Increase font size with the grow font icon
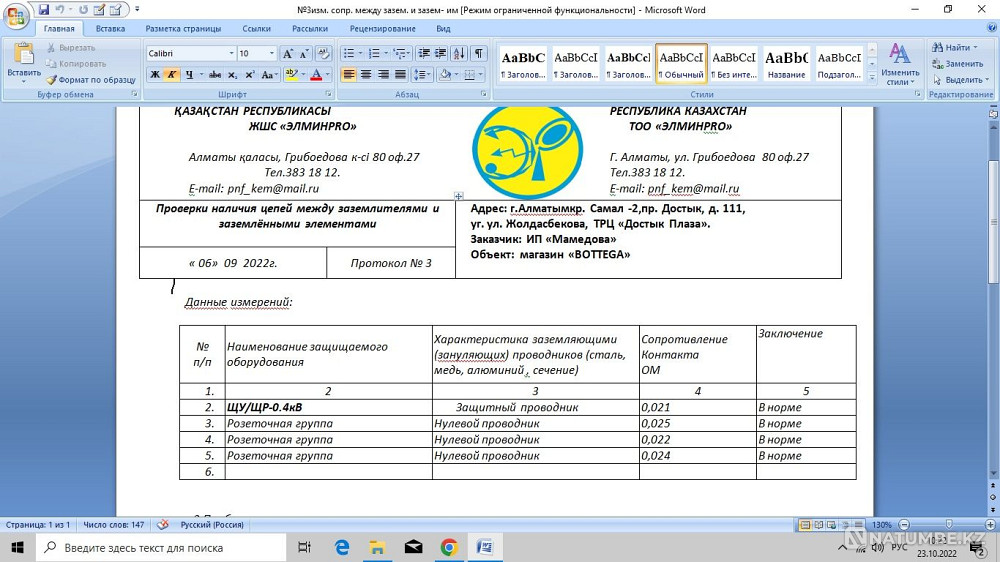1000x562 pixels. click(x=288, y=54)
